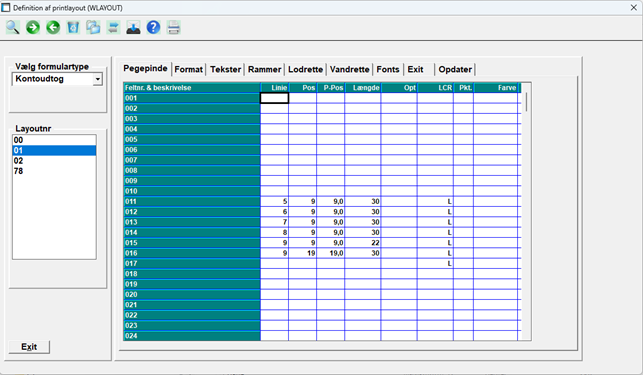
Task: Select layout number 00
Action: [x=54, y=140]
